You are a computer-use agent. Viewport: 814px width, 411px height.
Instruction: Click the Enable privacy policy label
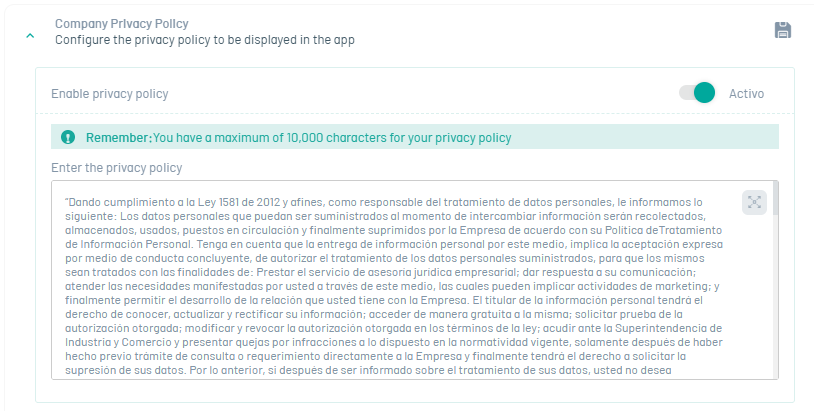coord(110,94)
